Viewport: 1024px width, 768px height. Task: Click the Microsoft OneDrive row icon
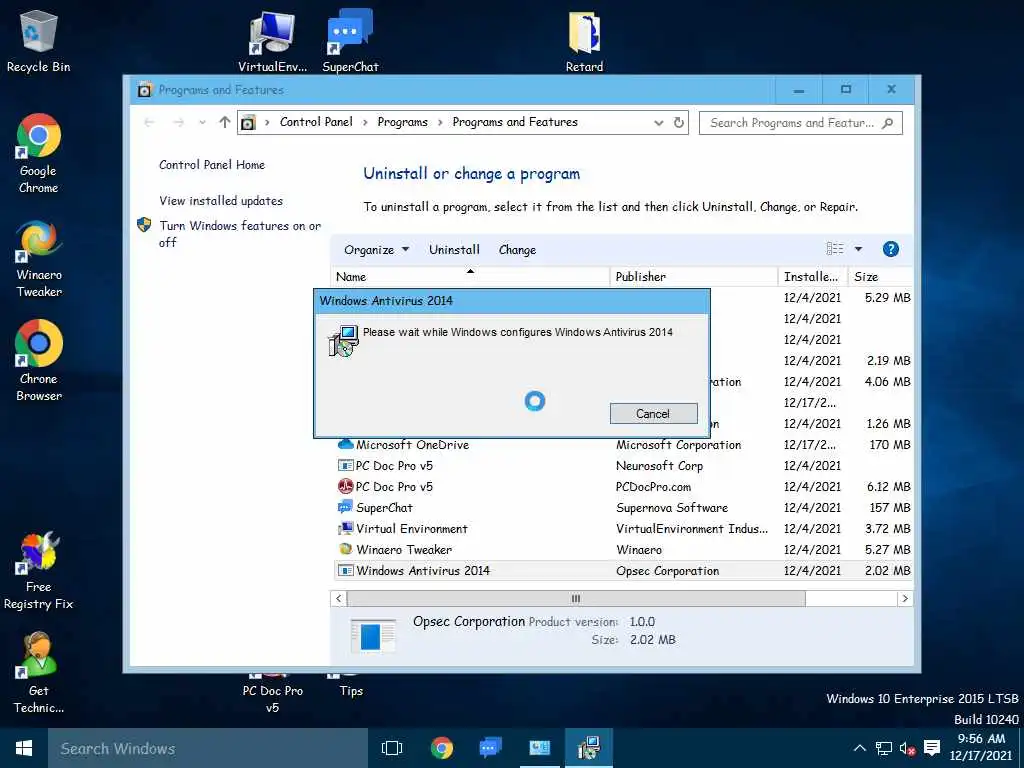345,445
